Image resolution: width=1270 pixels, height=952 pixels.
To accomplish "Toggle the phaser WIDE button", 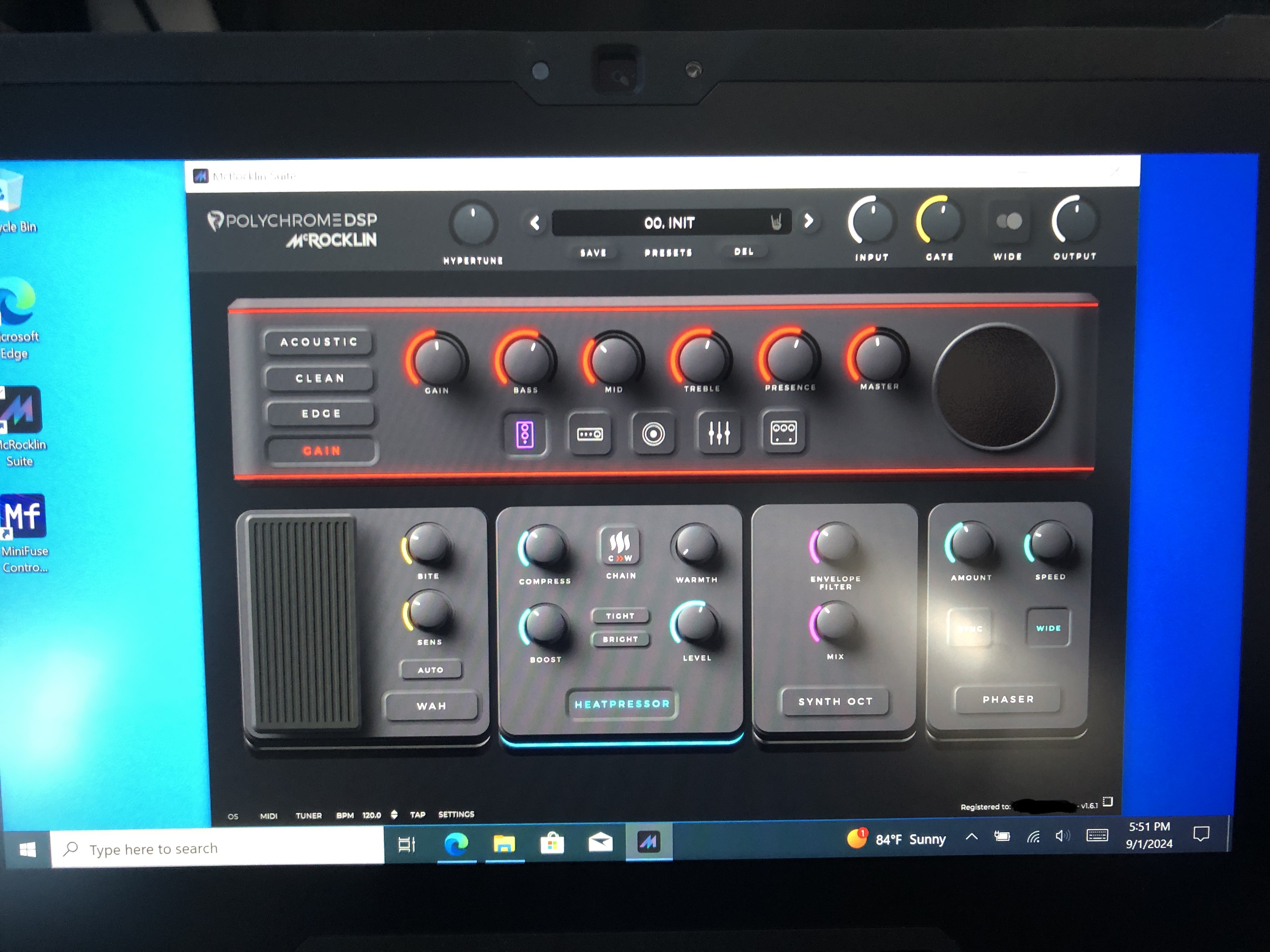I will point(1048,628).
